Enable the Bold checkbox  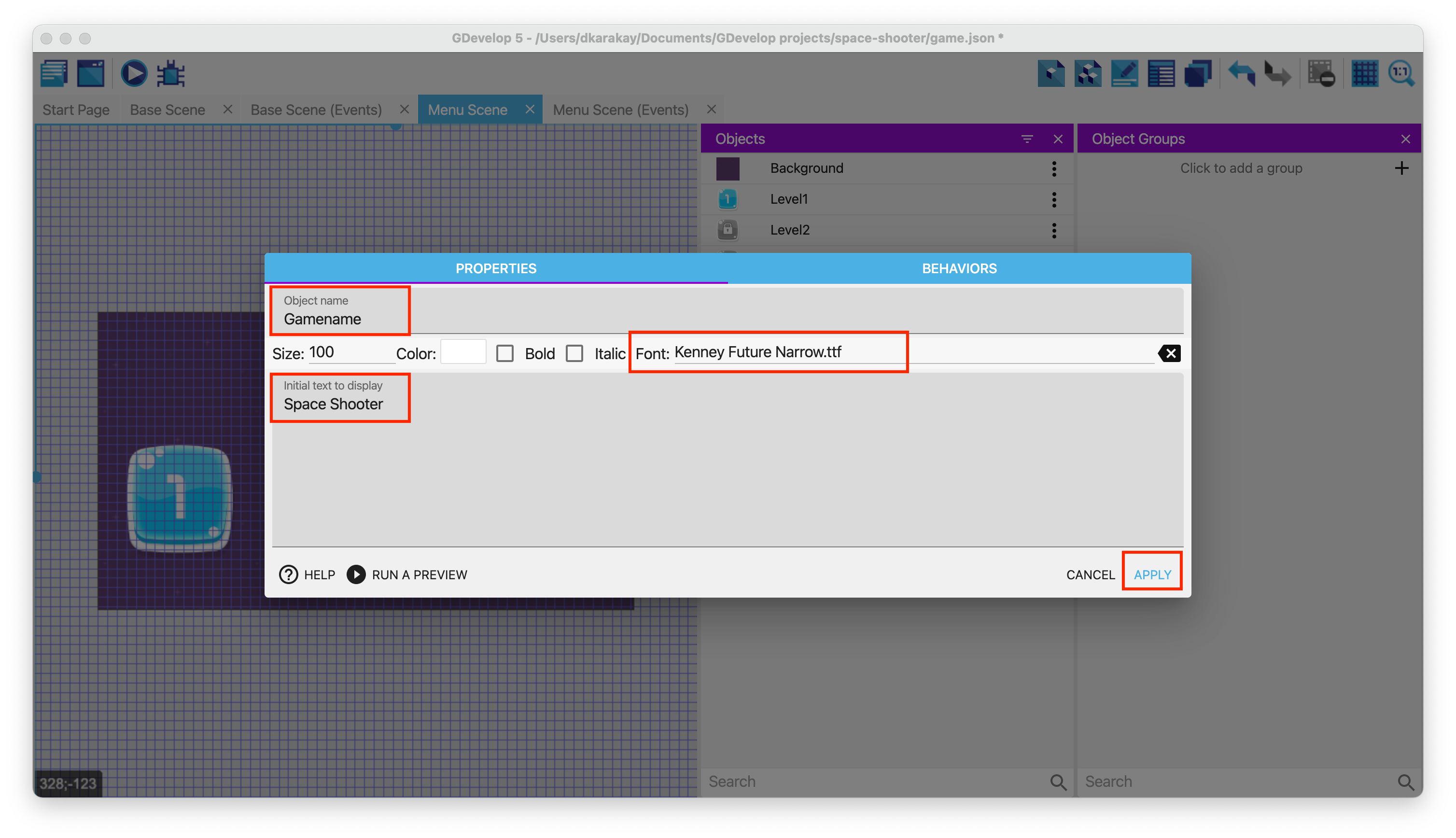point(504,353)
